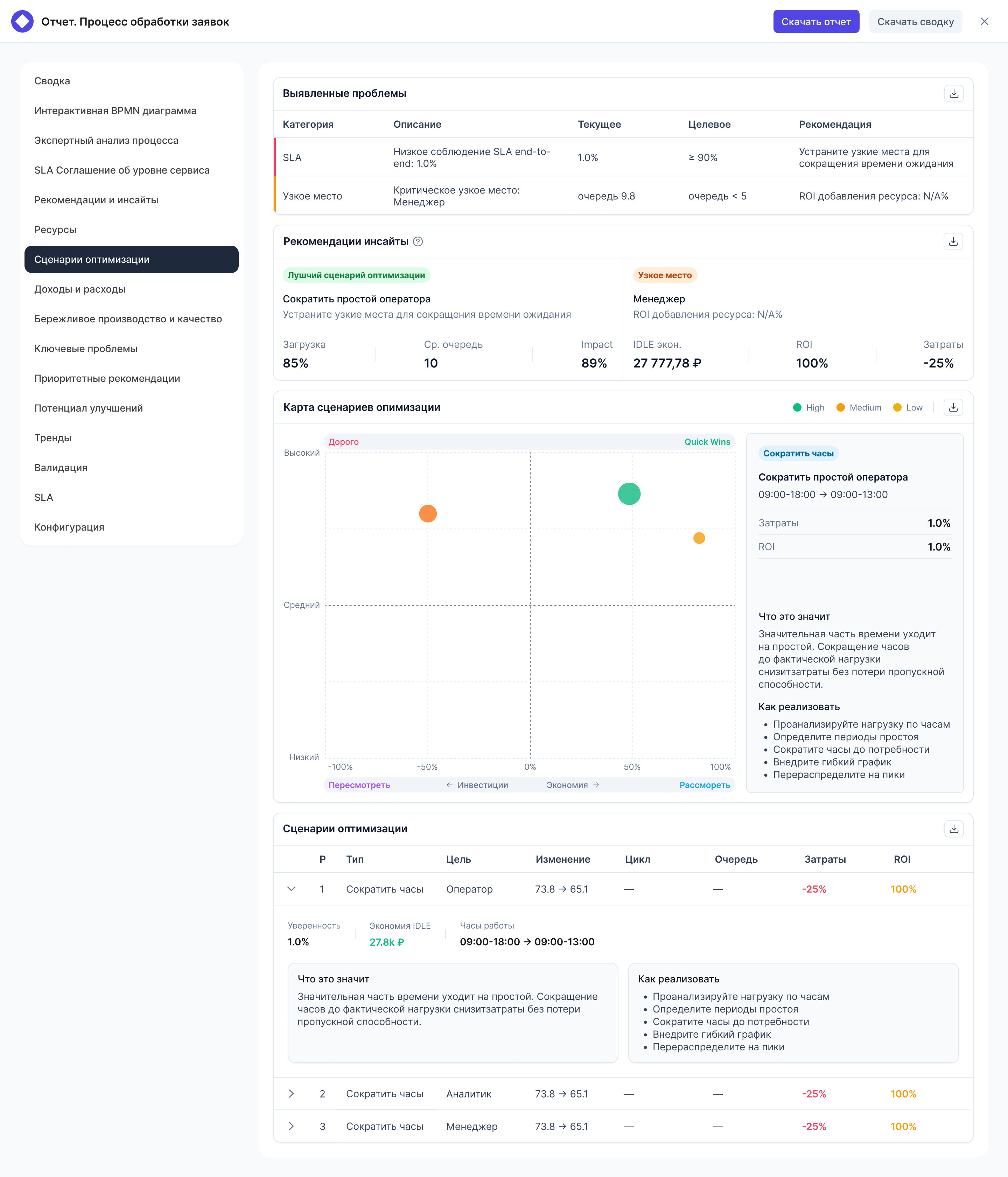Download the Сценарии оптимизации table

953,829
